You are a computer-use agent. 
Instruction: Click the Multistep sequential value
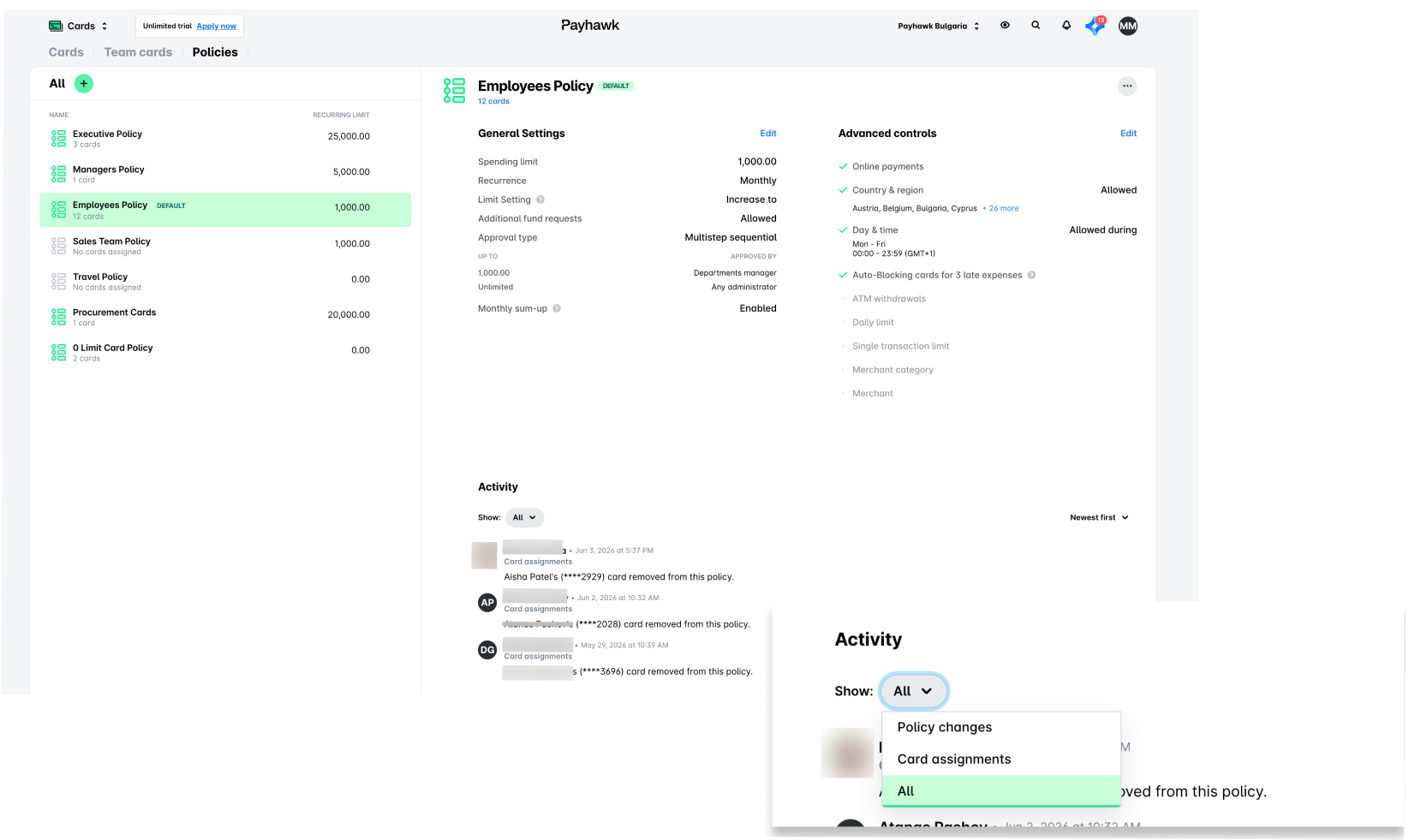tap(731, 237)
